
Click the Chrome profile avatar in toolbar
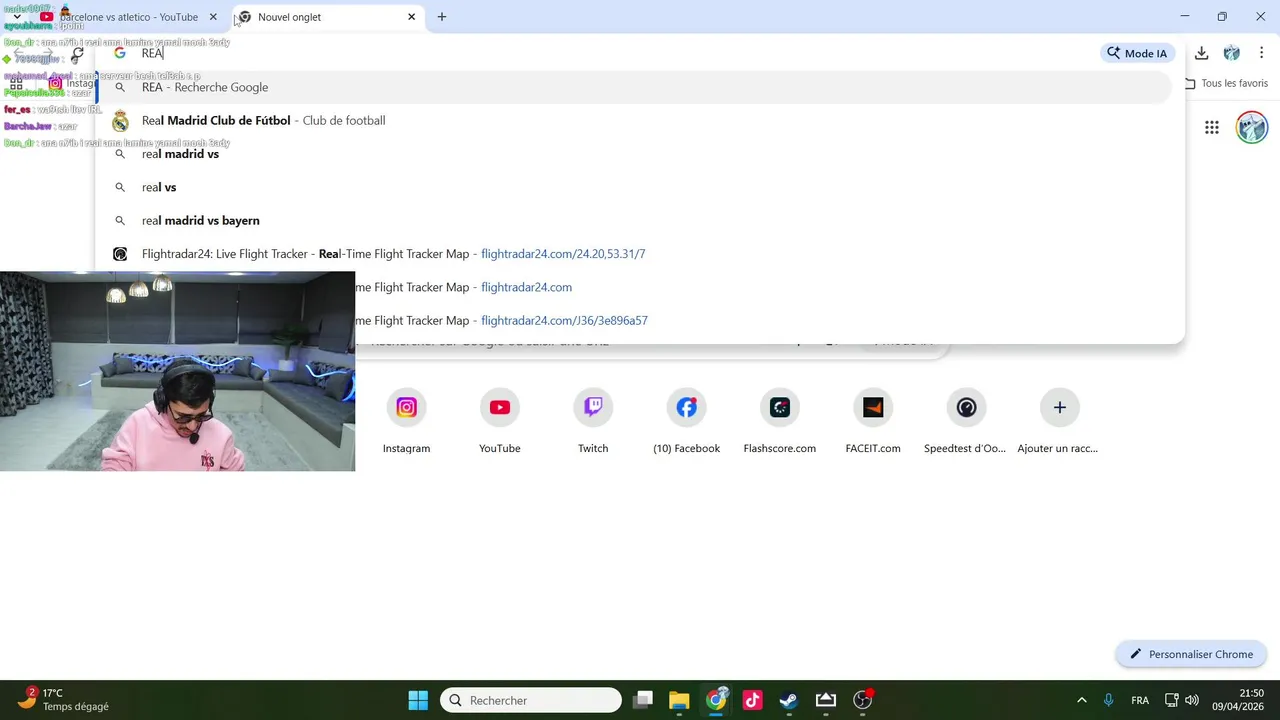tap(1231, 53)
